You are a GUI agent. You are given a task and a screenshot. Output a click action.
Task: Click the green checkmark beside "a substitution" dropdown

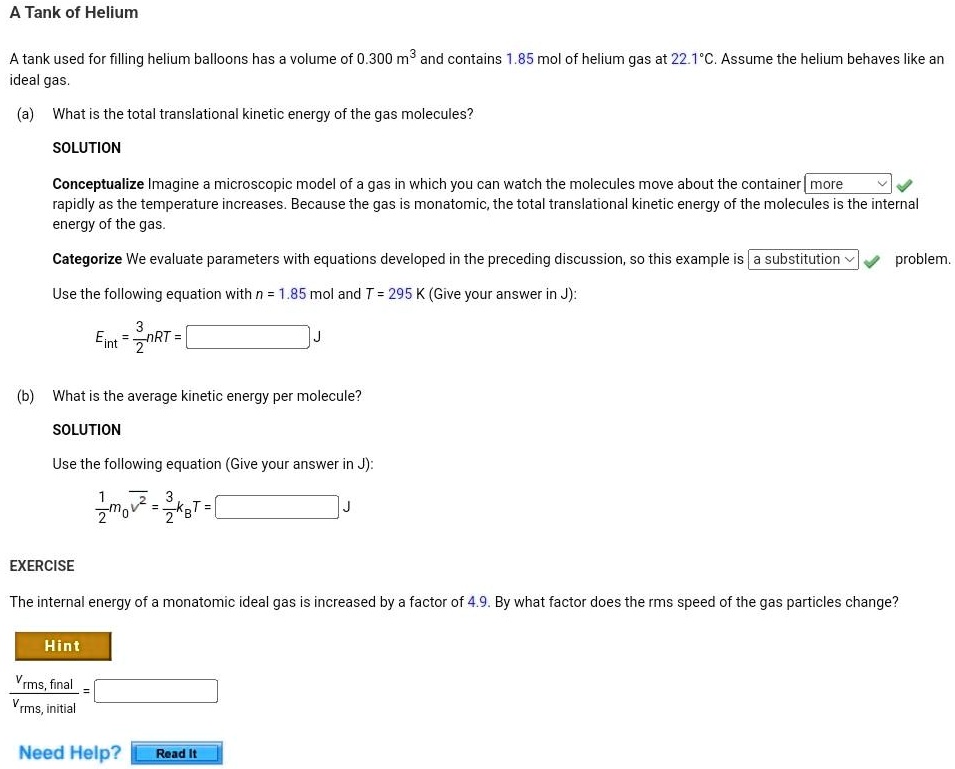pyautogui.click(x=871, y=259)
